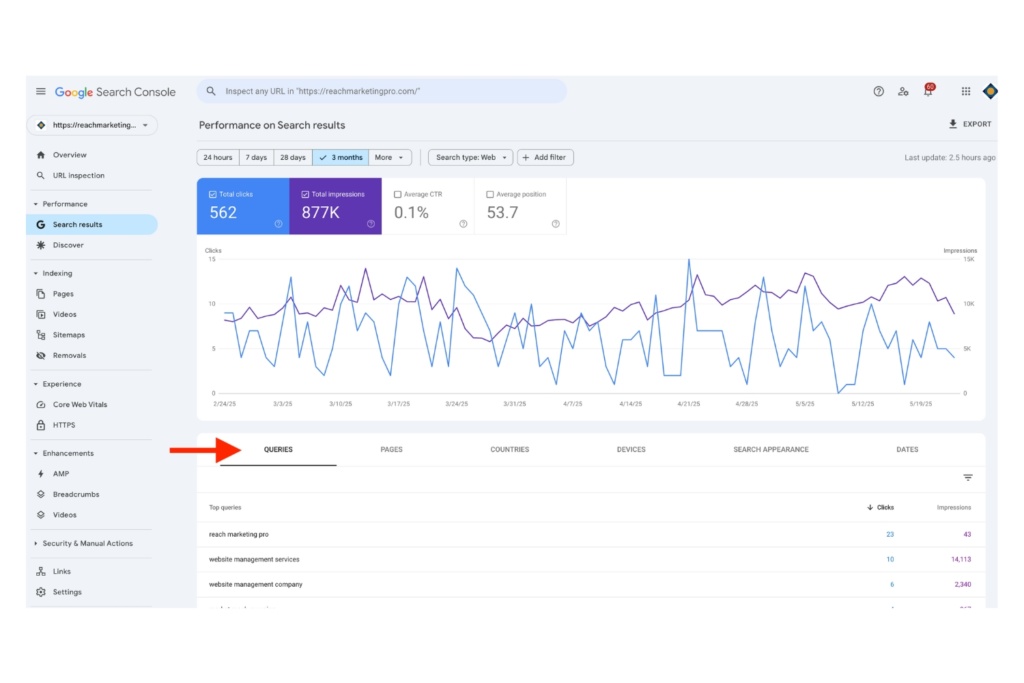Viewport: 1024px width, 683px height.
Task: Click the help icon on Average position card
Action: [x=556, y=224]
